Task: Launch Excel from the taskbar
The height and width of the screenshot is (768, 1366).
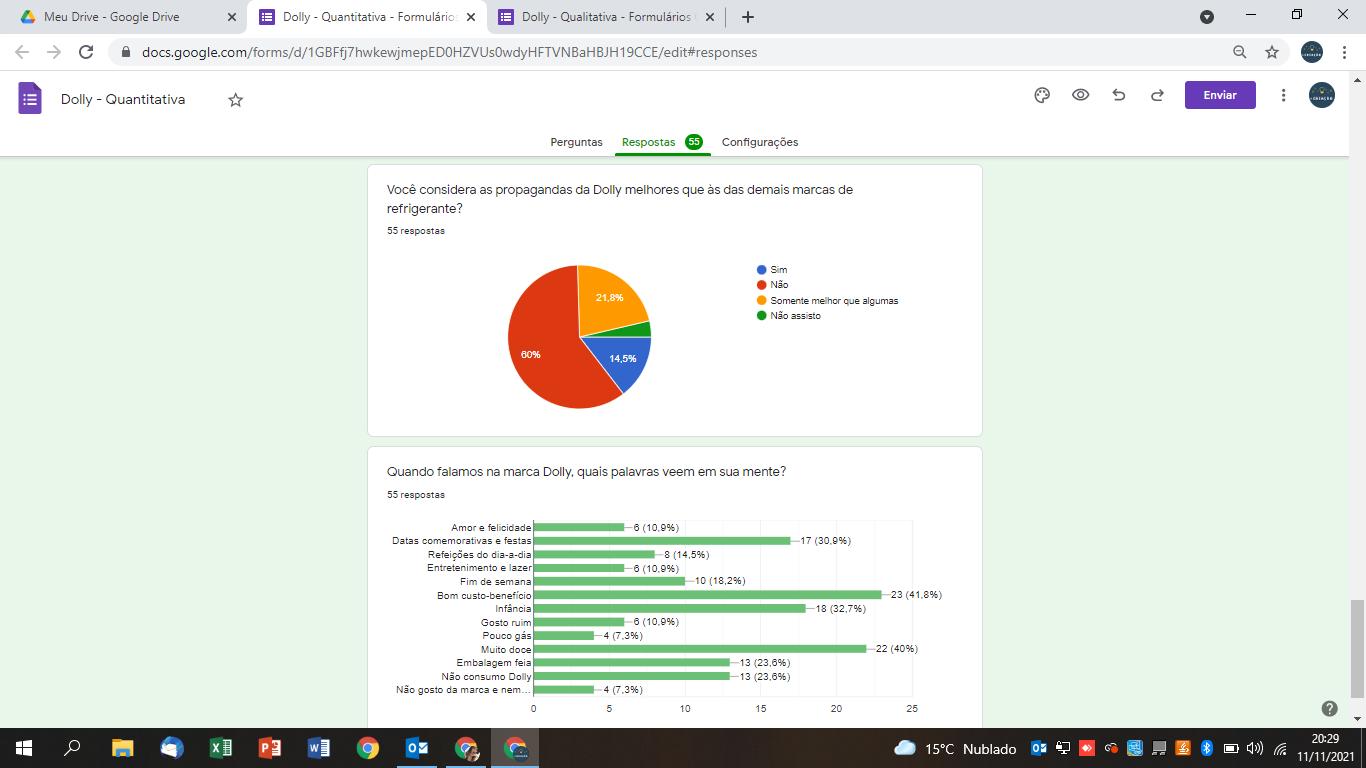Action: [221, 748]
